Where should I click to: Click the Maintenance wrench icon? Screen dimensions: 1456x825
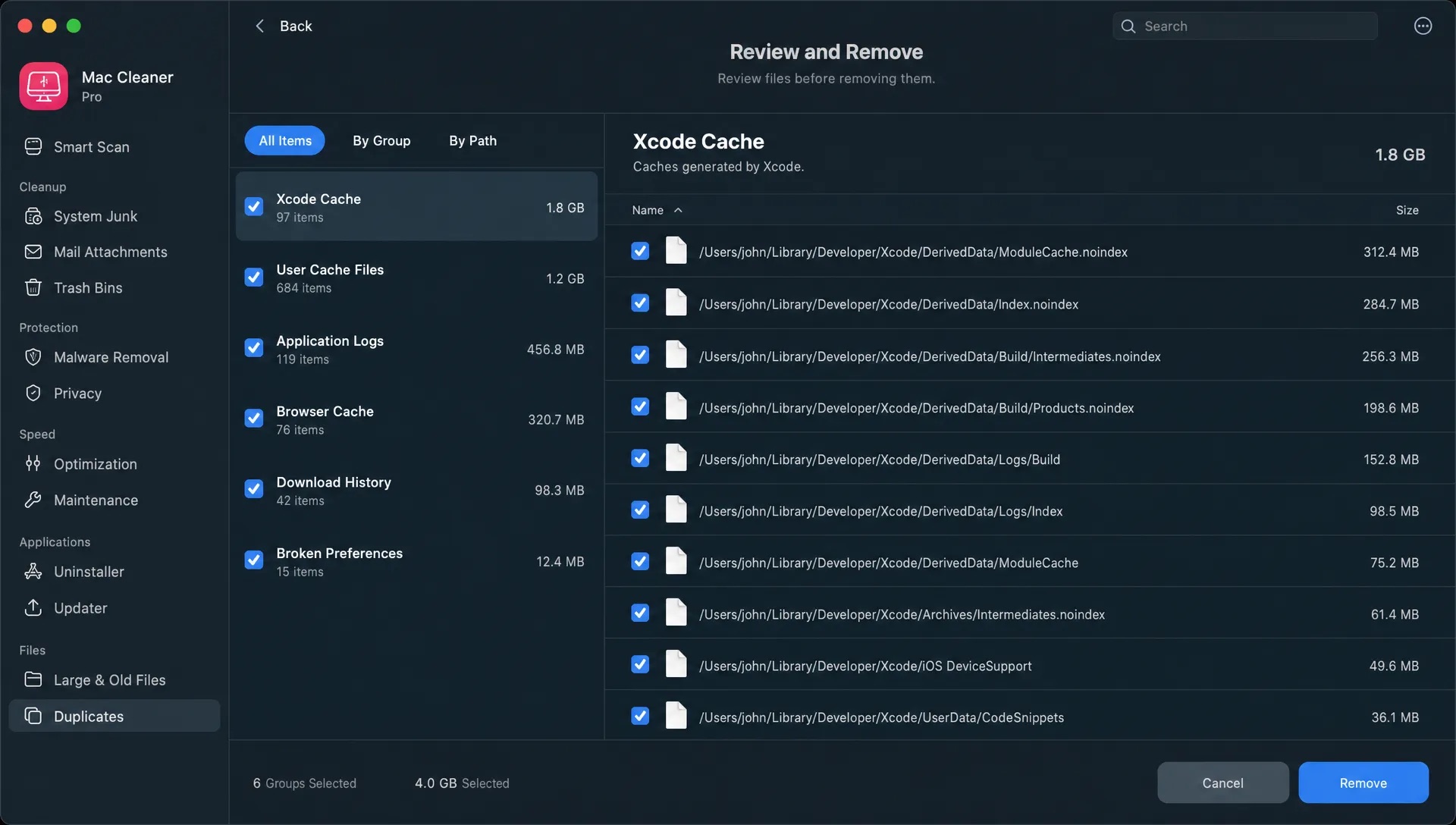(33, 500)
